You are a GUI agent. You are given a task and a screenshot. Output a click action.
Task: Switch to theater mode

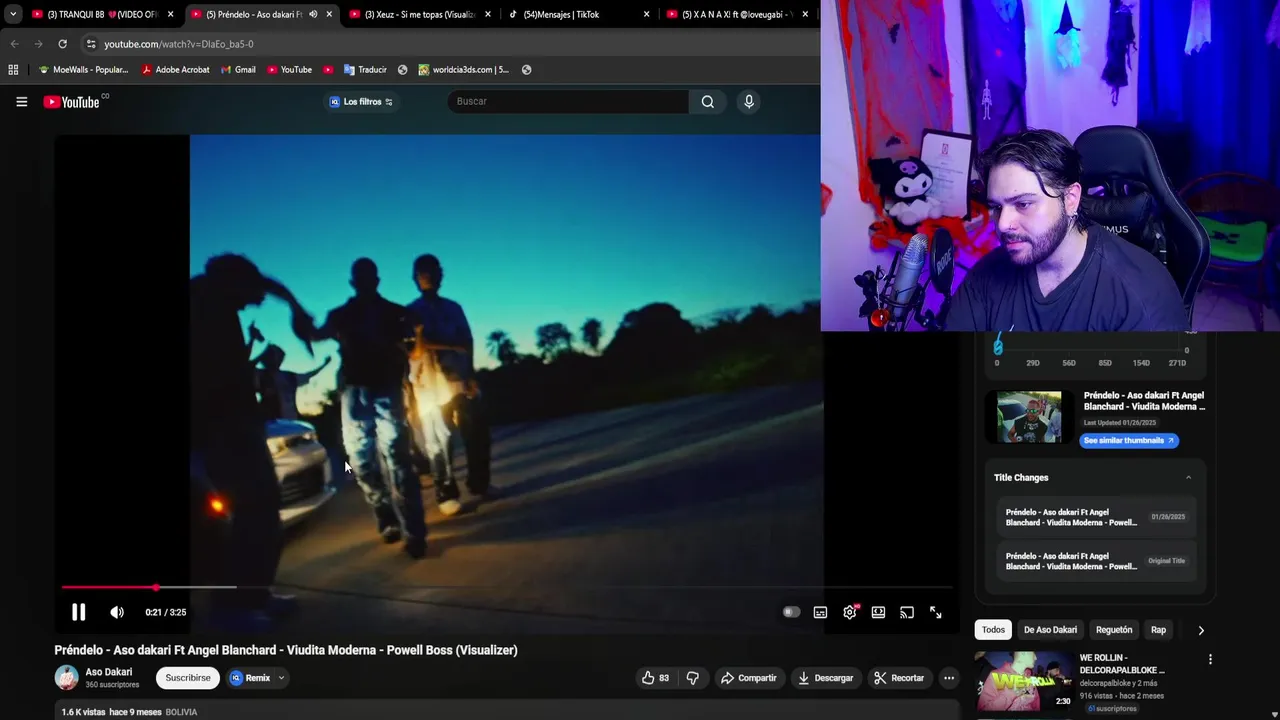[x=878, y=612]
